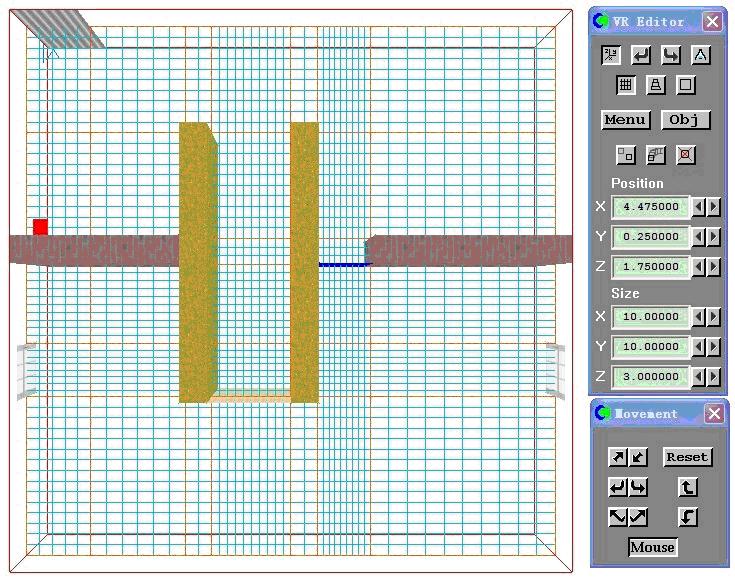735x578 pixels.
Task: Click the XYZ axes icon in VR Editor
Action: click(x=610, y=56)
